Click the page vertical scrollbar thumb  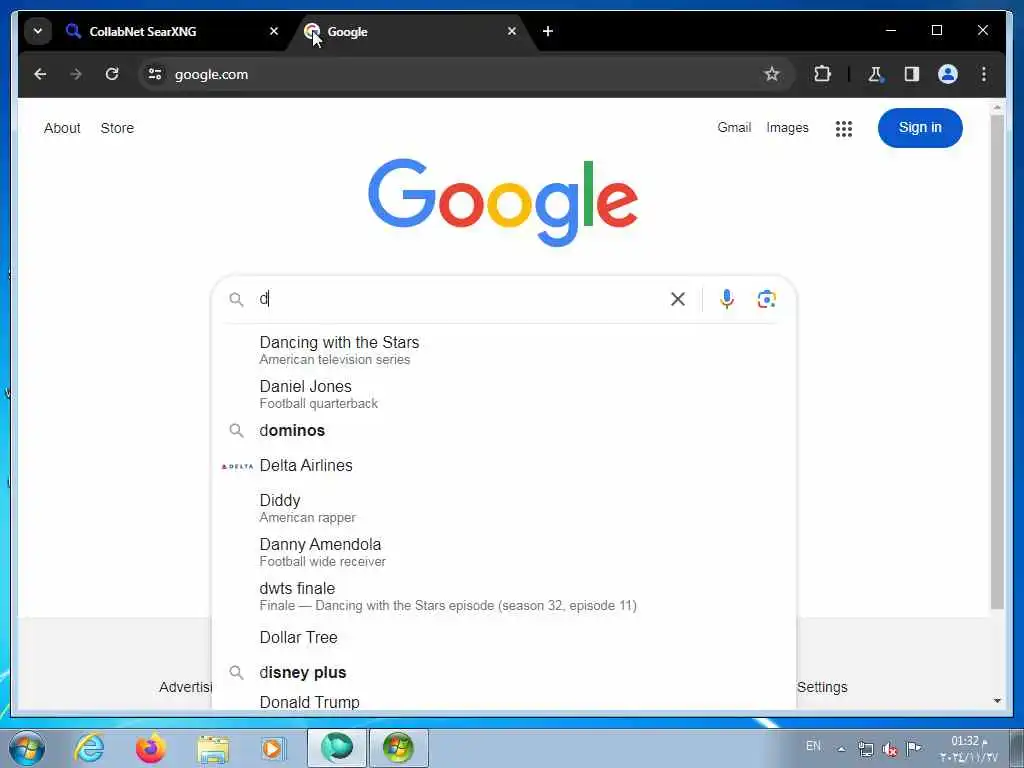[x=997, y=362]
